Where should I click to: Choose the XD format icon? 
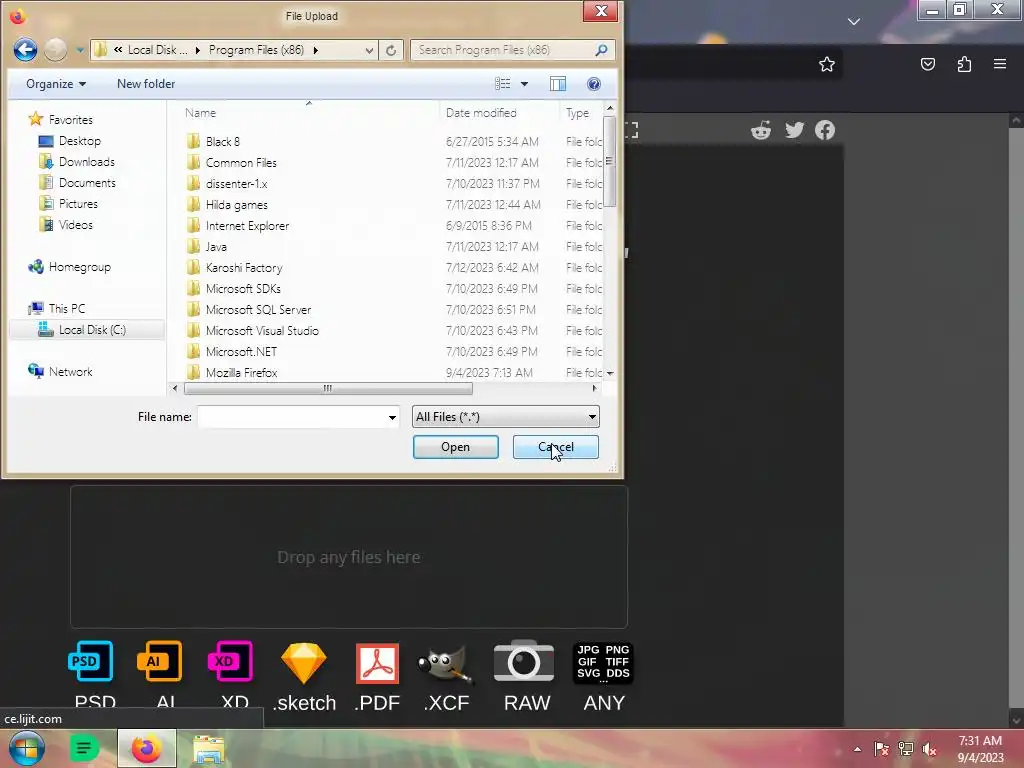(x=230, y=661)
